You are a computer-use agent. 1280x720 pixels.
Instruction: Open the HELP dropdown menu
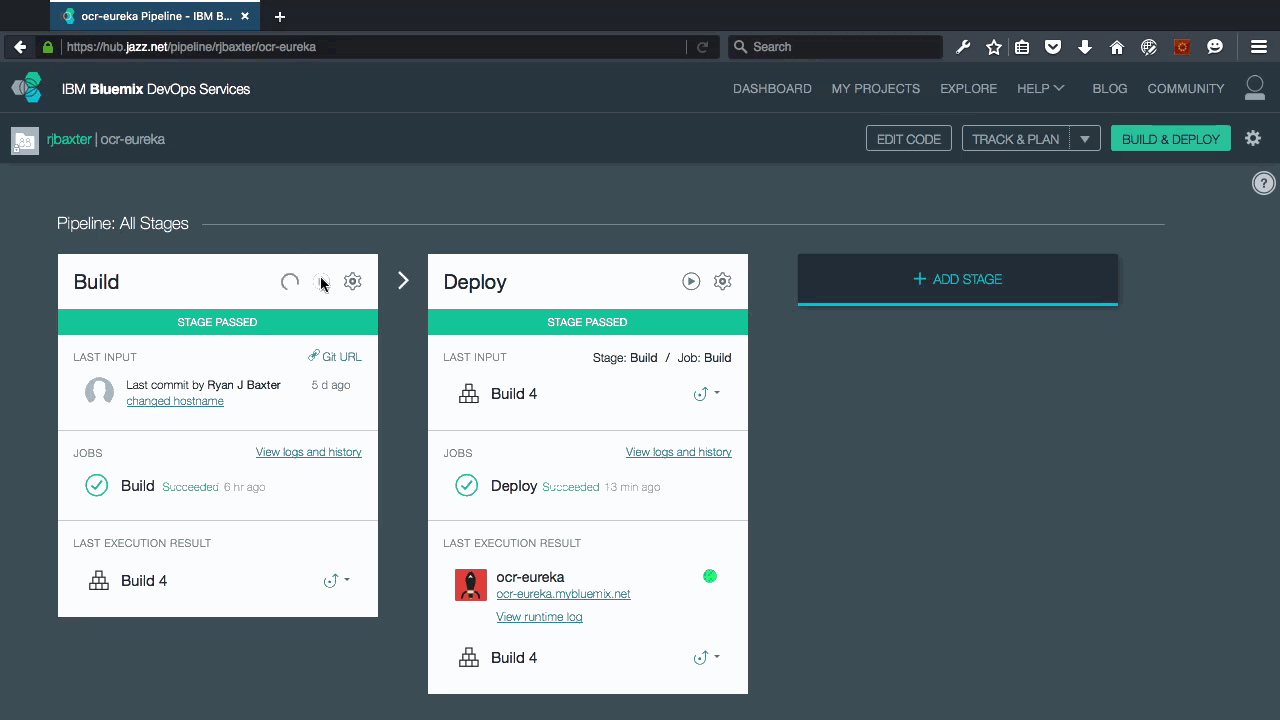pyautogui.click(x=1040, y=89)
